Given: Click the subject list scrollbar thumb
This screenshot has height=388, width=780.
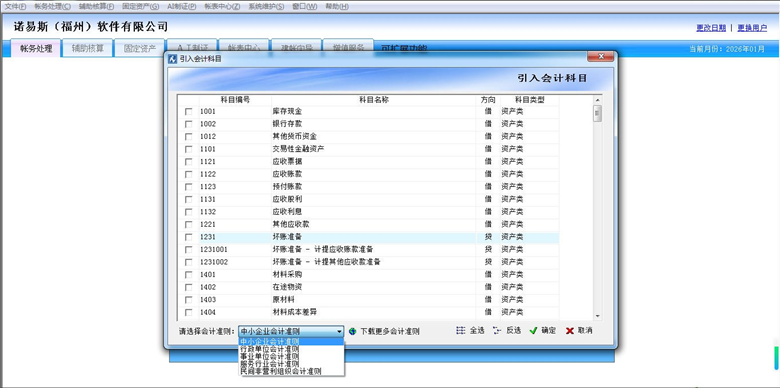Looking at the screenshot, I should (597, 114).
